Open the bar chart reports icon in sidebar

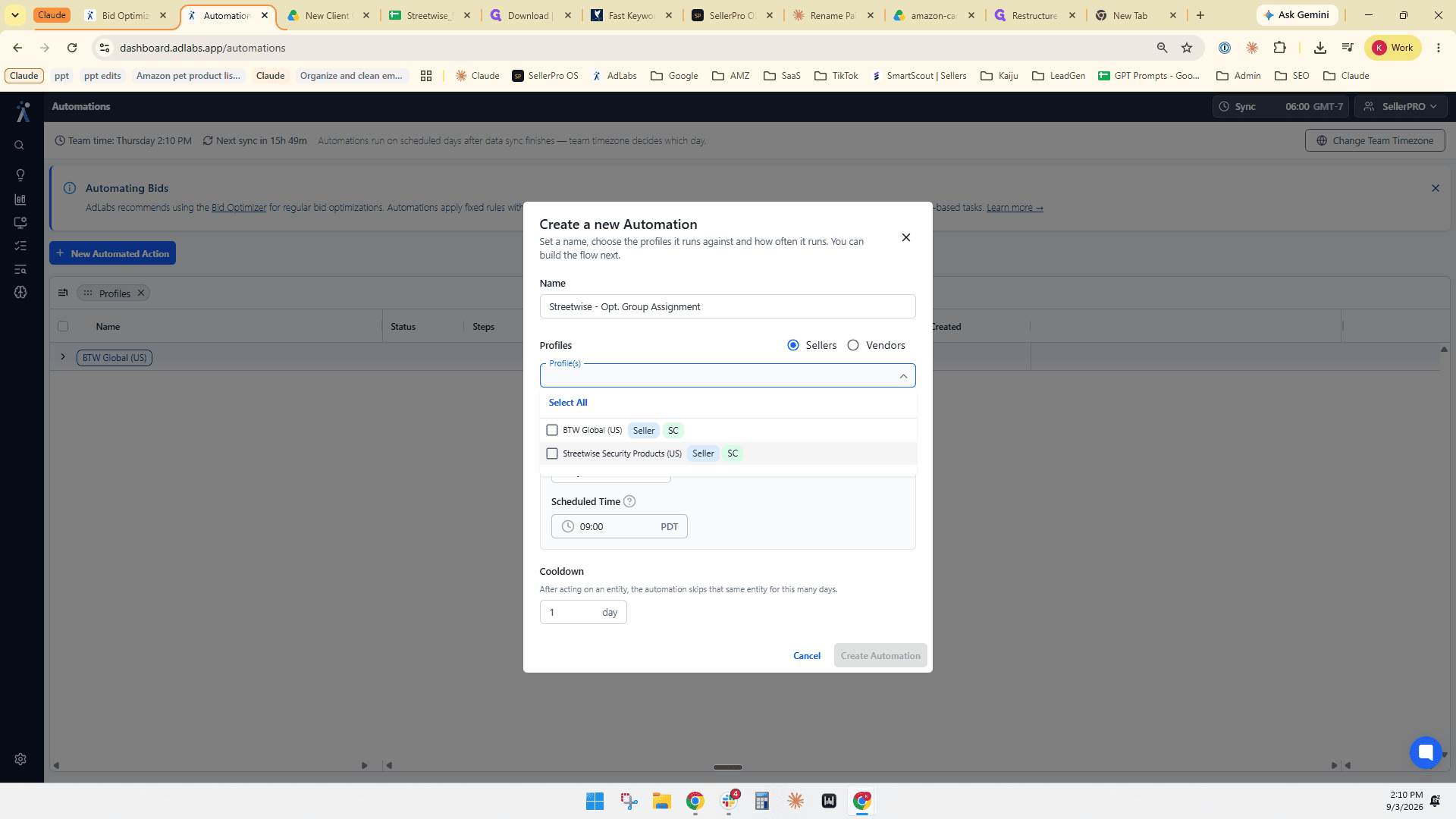(x=20, y=199)
